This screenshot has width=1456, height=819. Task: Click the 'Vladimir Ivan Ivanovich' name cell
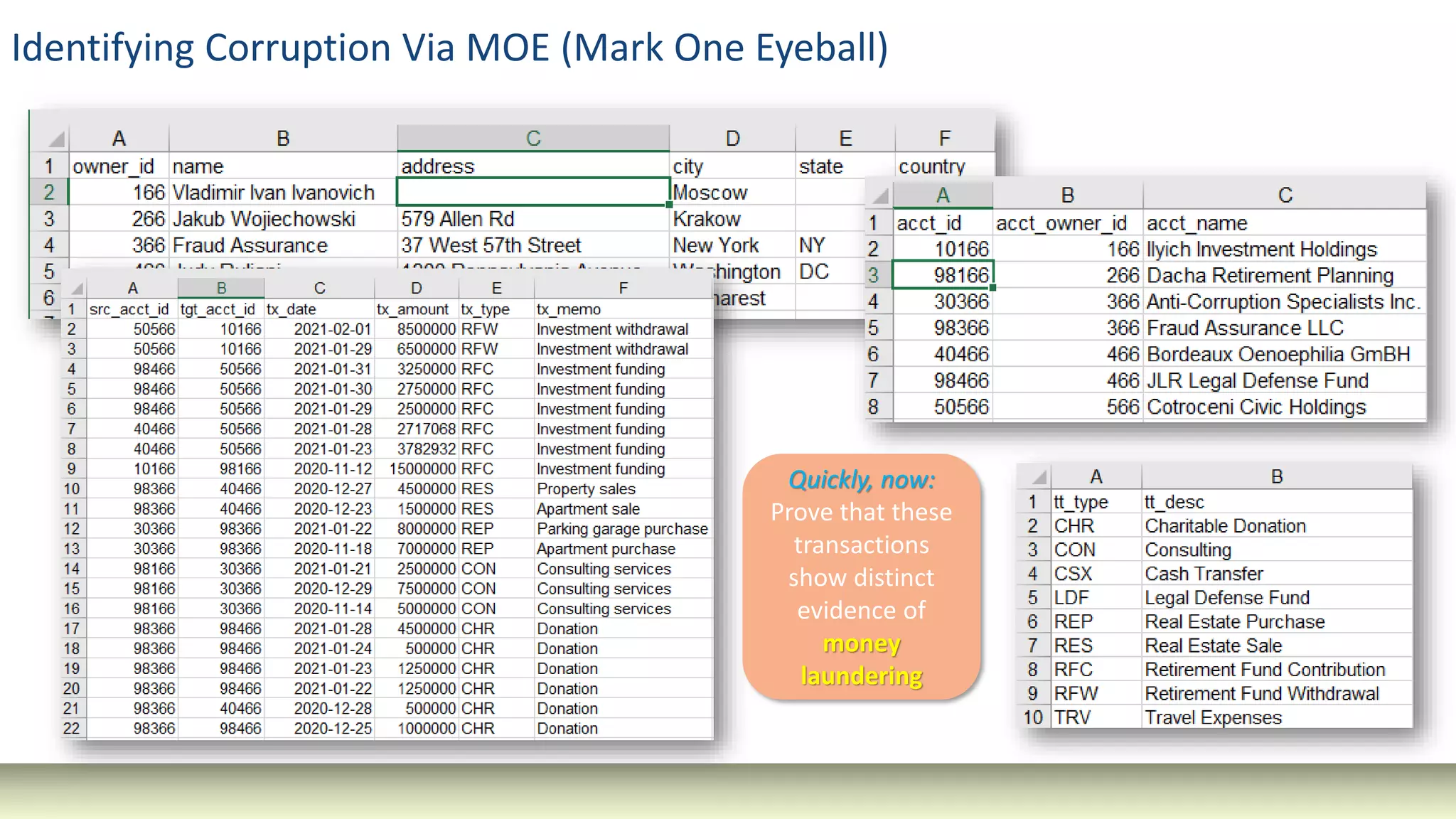coord(283,192)
